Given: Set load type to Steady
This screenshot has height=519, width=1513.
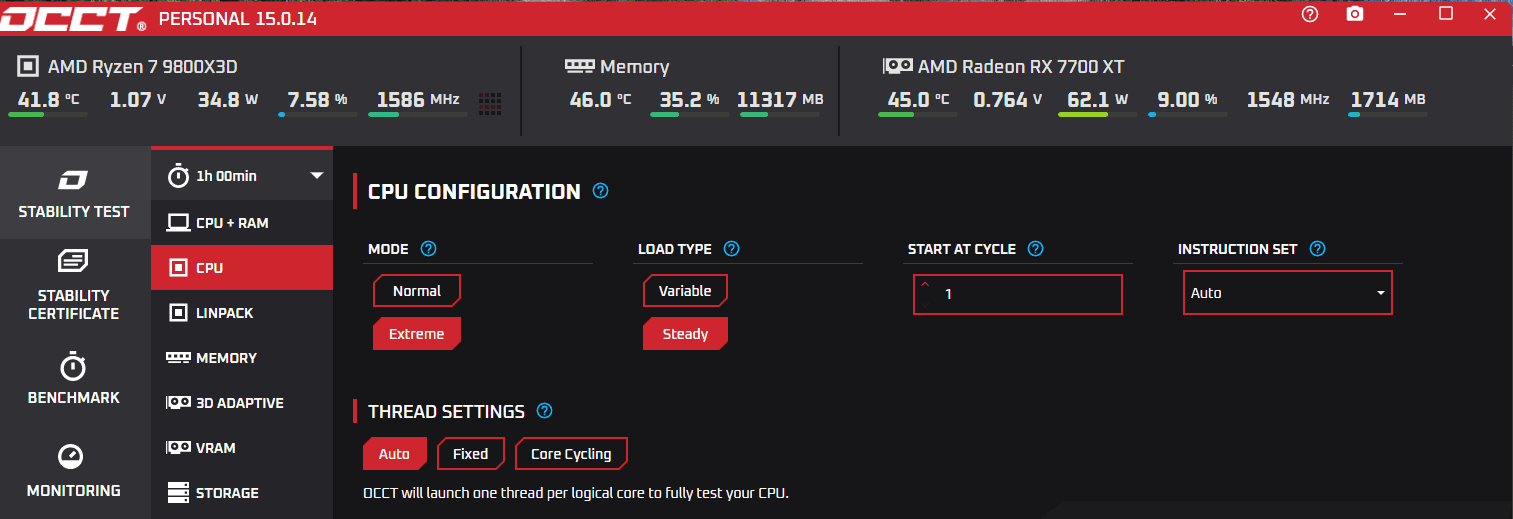Looking at the screenshot, I should (685, 334).
